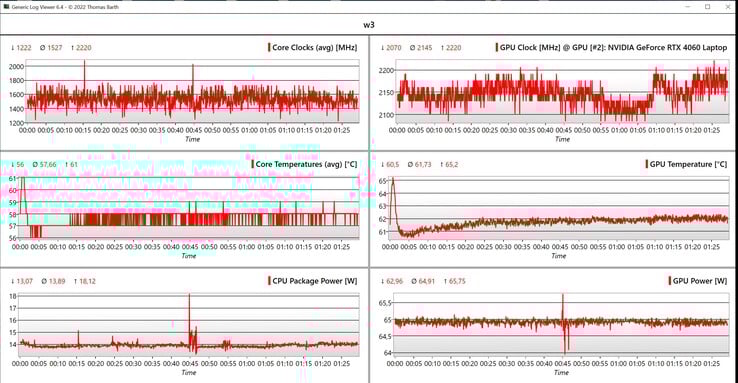Click the GPU Temperature peak near start
The height and width of the screenshot is (383, 738).
pos(393,179)
